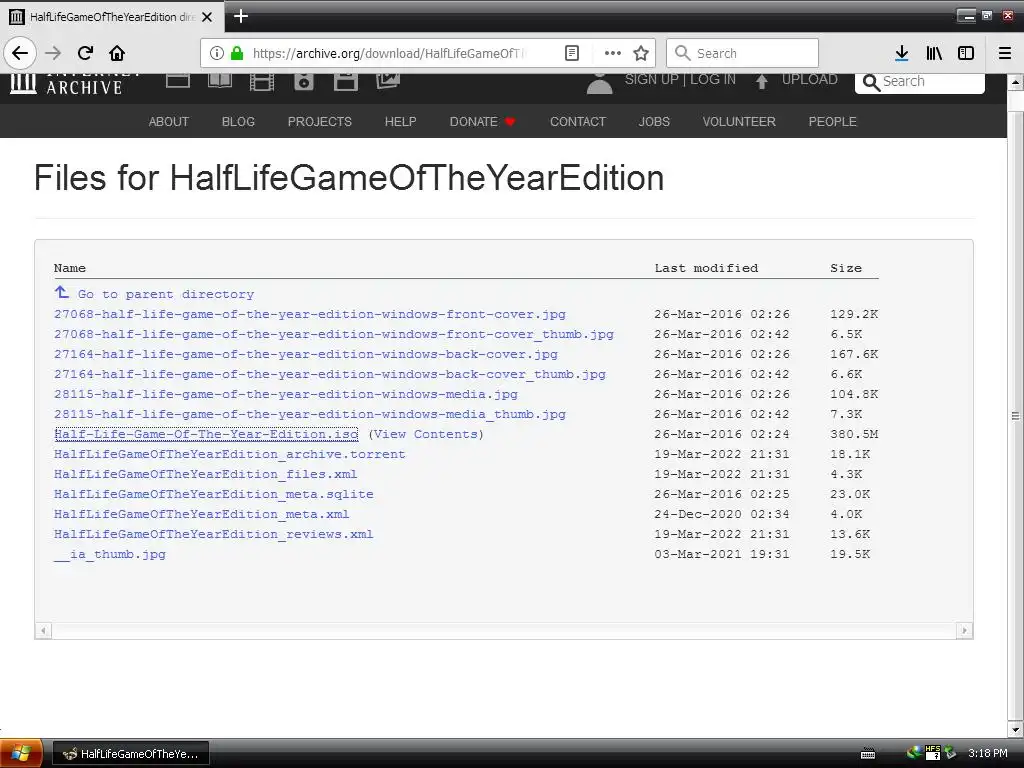Open the Windows Start button
Viewport: 1024px width, 768px height.
pyautogui.click(x=21, y=753)
